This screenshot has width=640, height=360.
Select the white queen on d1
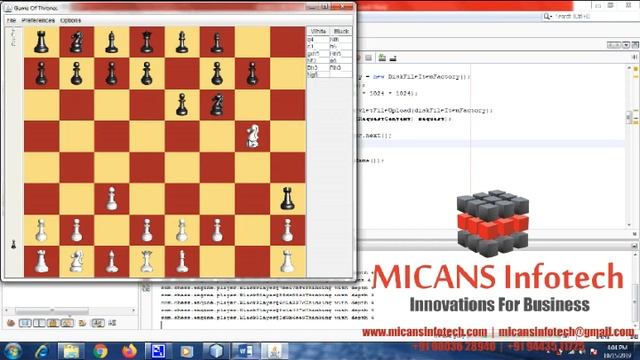tap(147, 262)
